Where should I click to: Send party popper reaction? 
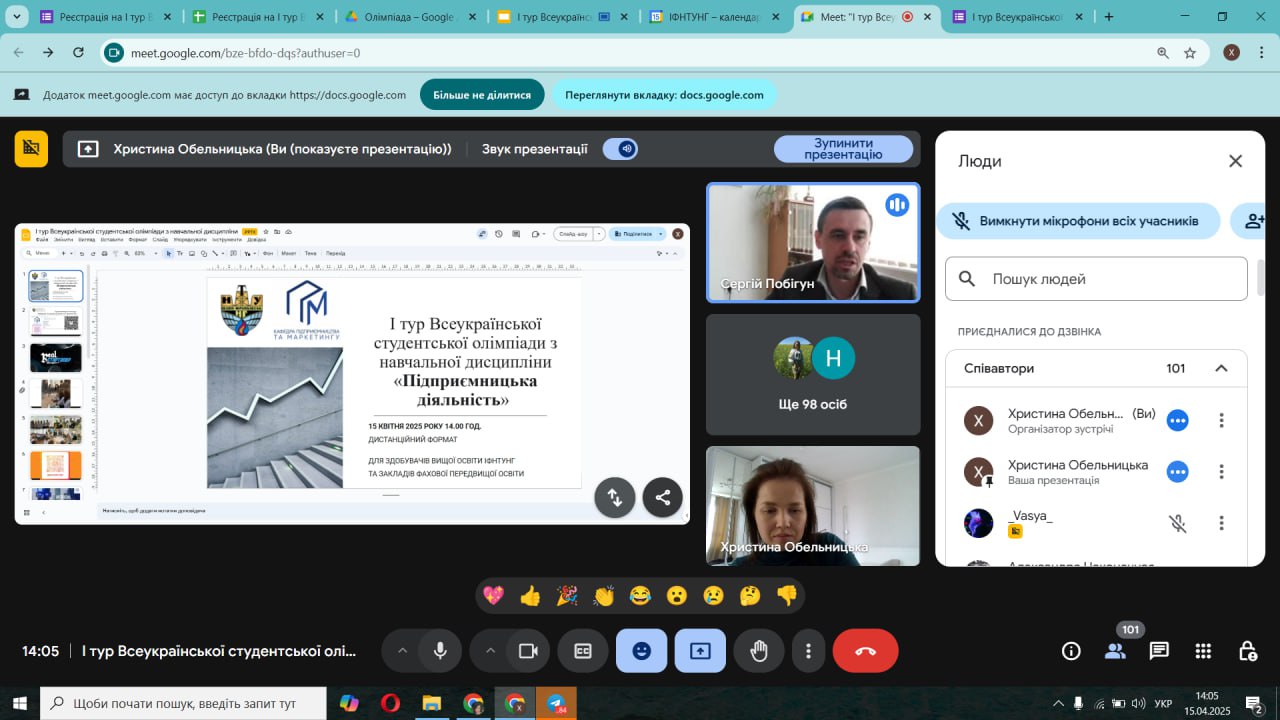[x=567, y=596]
